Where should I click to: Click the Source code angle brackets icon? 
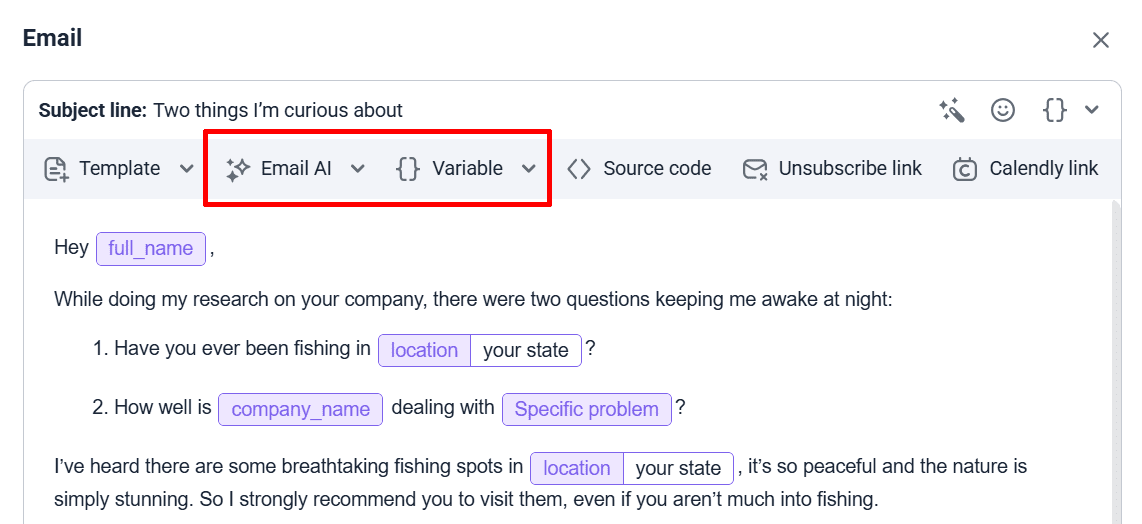coord(579,169)
